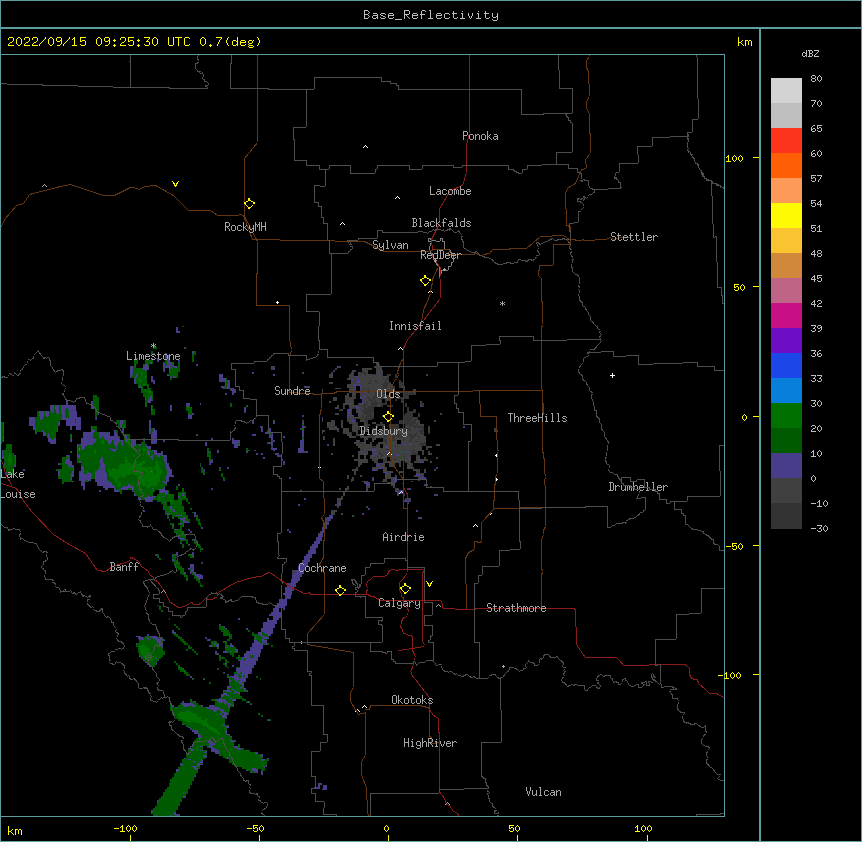Select the RockyMH map label
862x842 pixels.
pyautogui.click(x=245, y=227)
